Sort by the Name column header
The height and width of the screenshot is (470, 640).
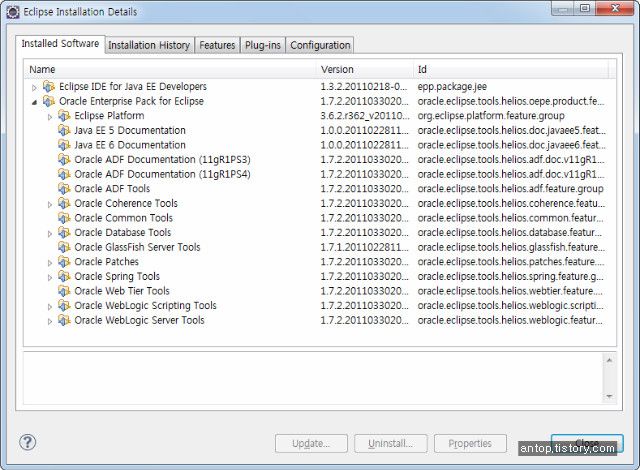pyautogui.click(x=170, y=69)
